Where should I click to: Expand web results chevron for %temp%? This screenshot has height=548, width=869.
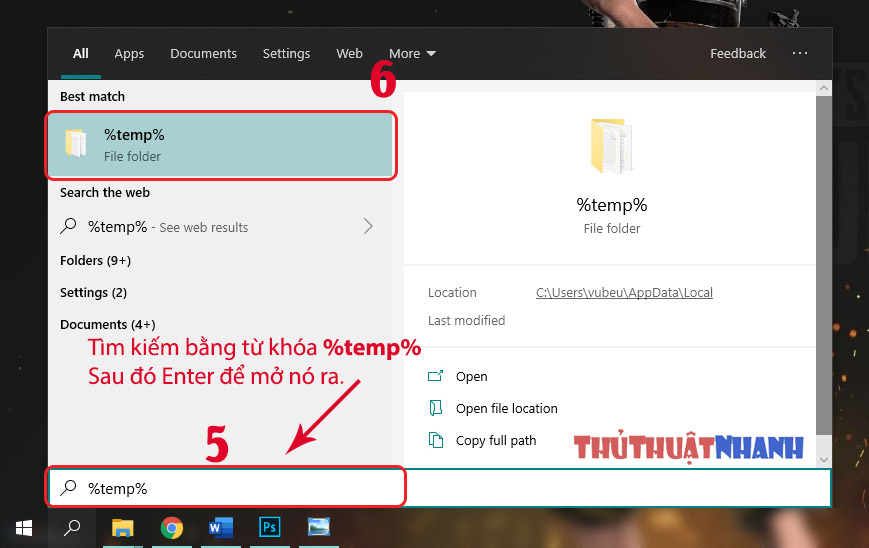point(368,226)
